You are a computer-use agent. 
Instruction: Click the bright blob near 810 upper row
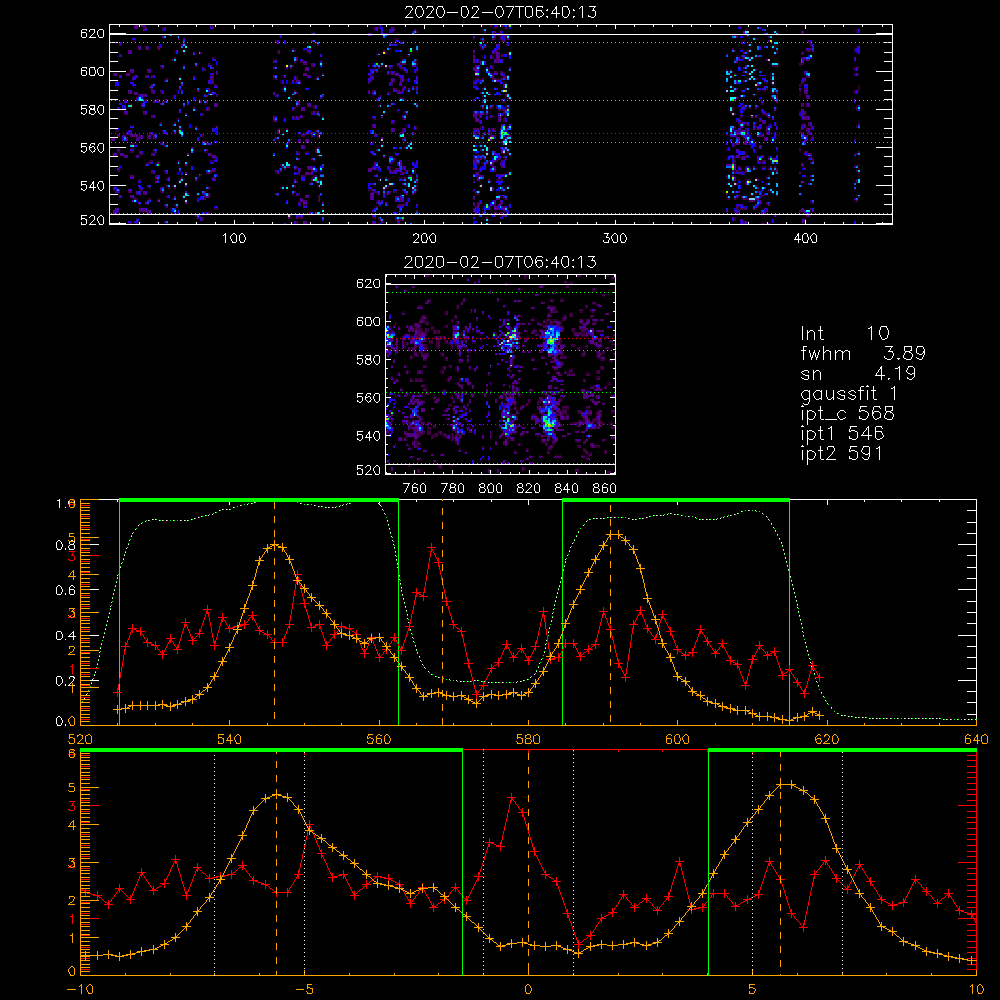(510, 339)
